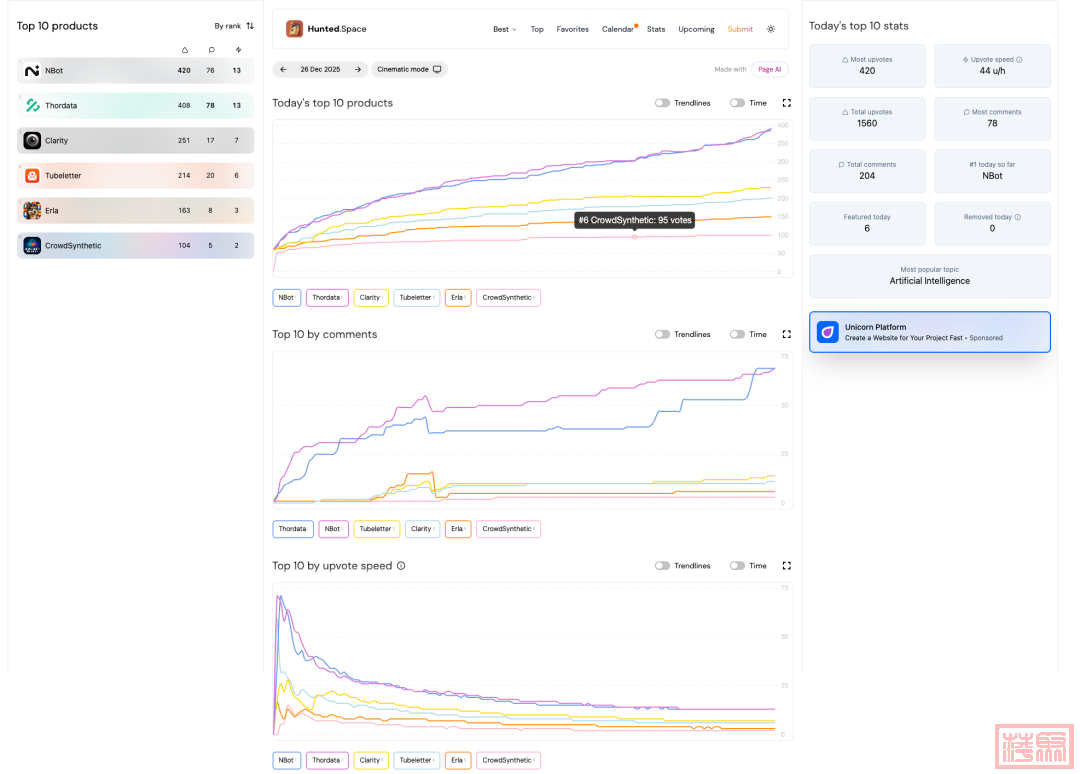This screenshot has width=1080, height=774.
Task: Toggle Time switch on comments chart
Action: tap(737, 334)
